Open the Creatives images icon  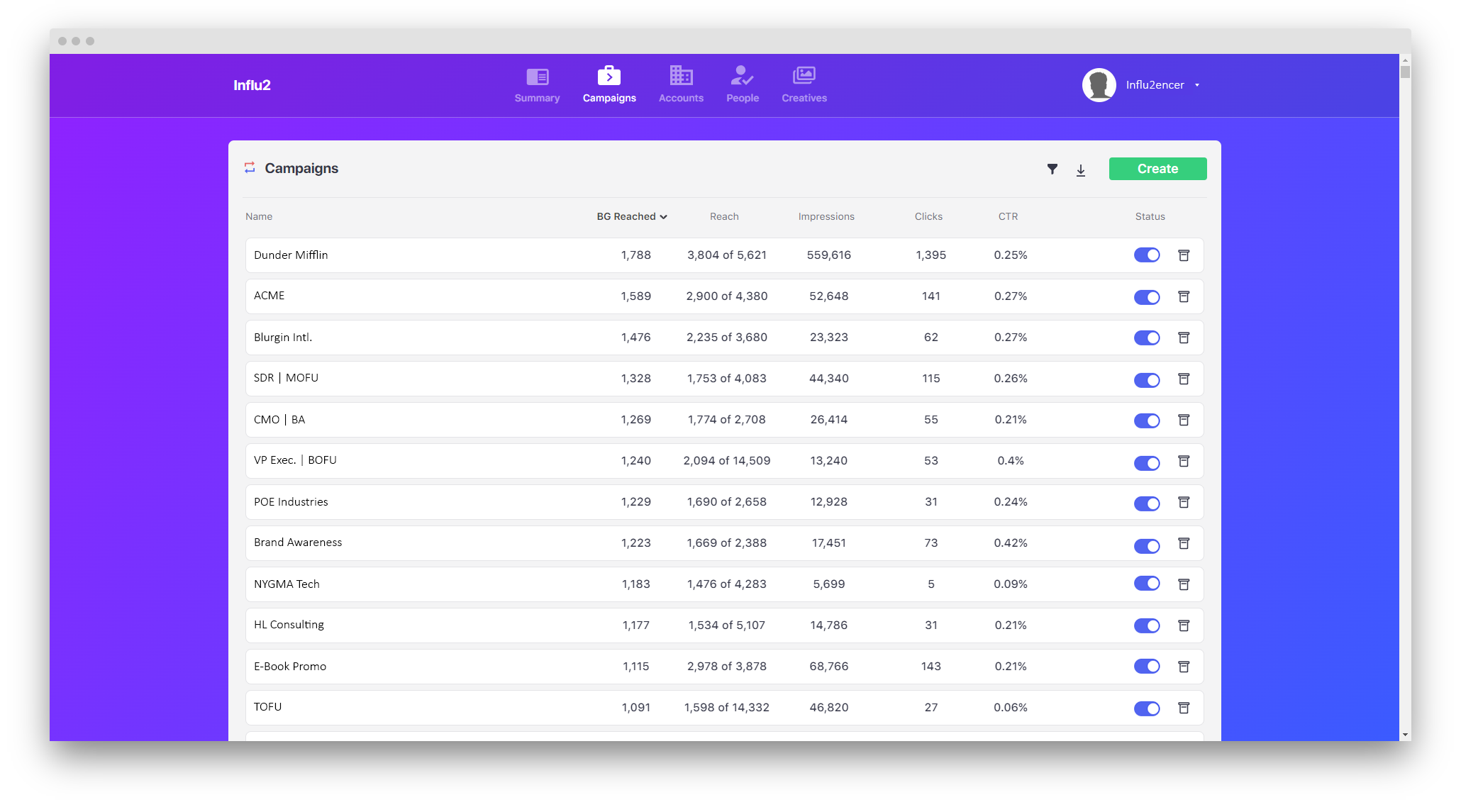click(804, 76)
